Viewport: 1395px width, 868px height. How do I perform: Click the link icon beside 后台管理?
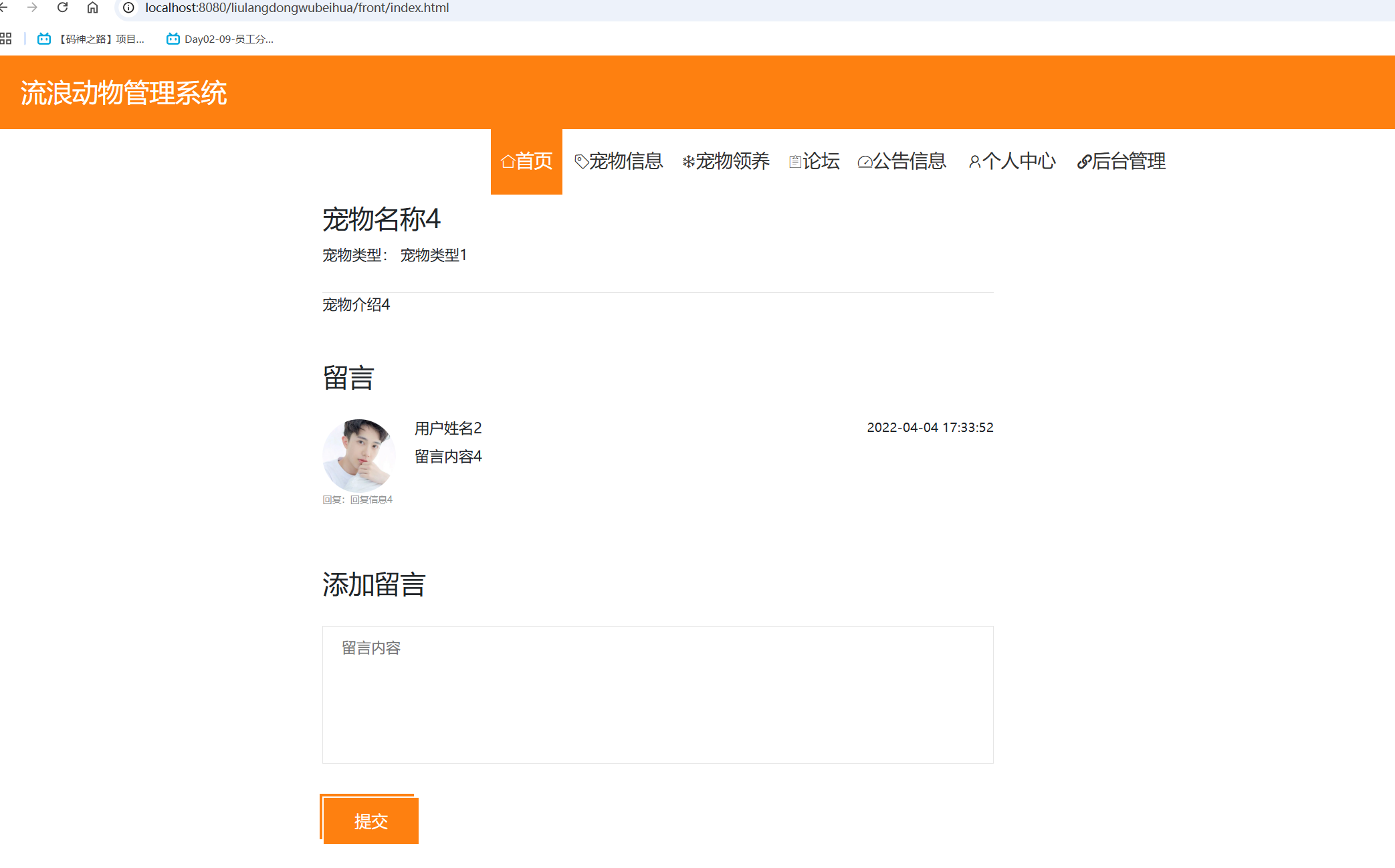click(1084, 162)
